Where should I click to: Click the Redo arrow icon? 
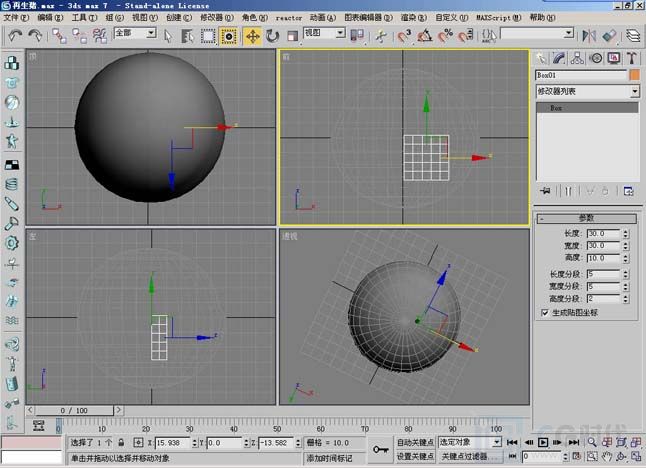point(35,36)
